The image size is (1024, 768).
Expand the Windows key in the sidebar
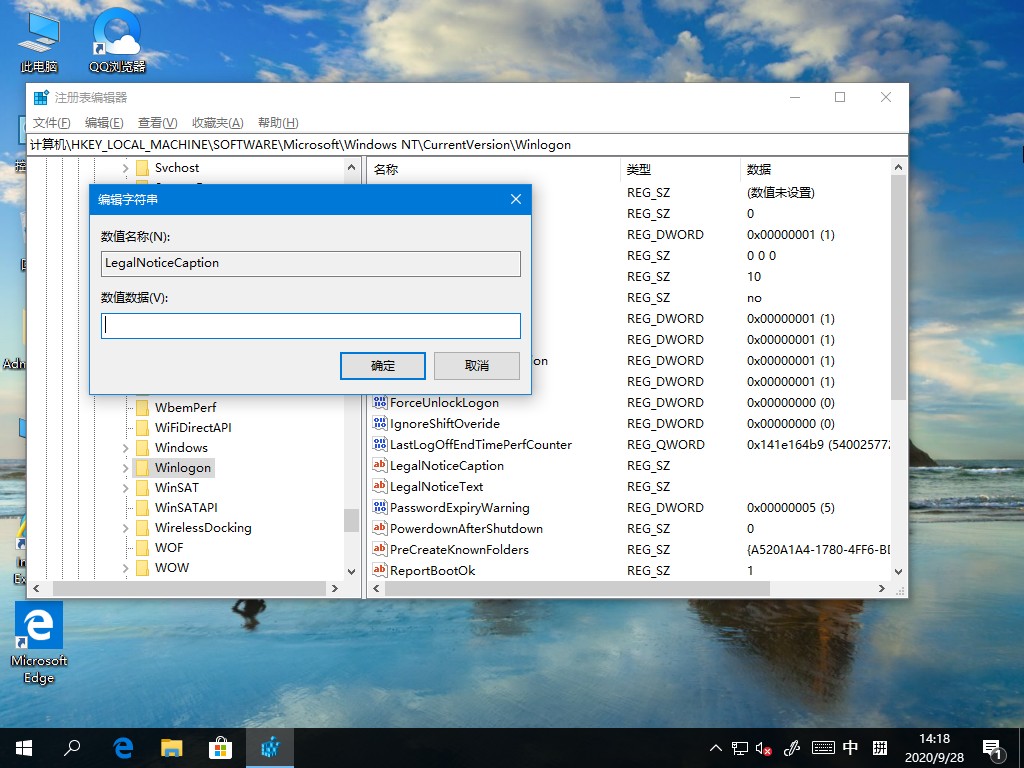tap(124, 447)
